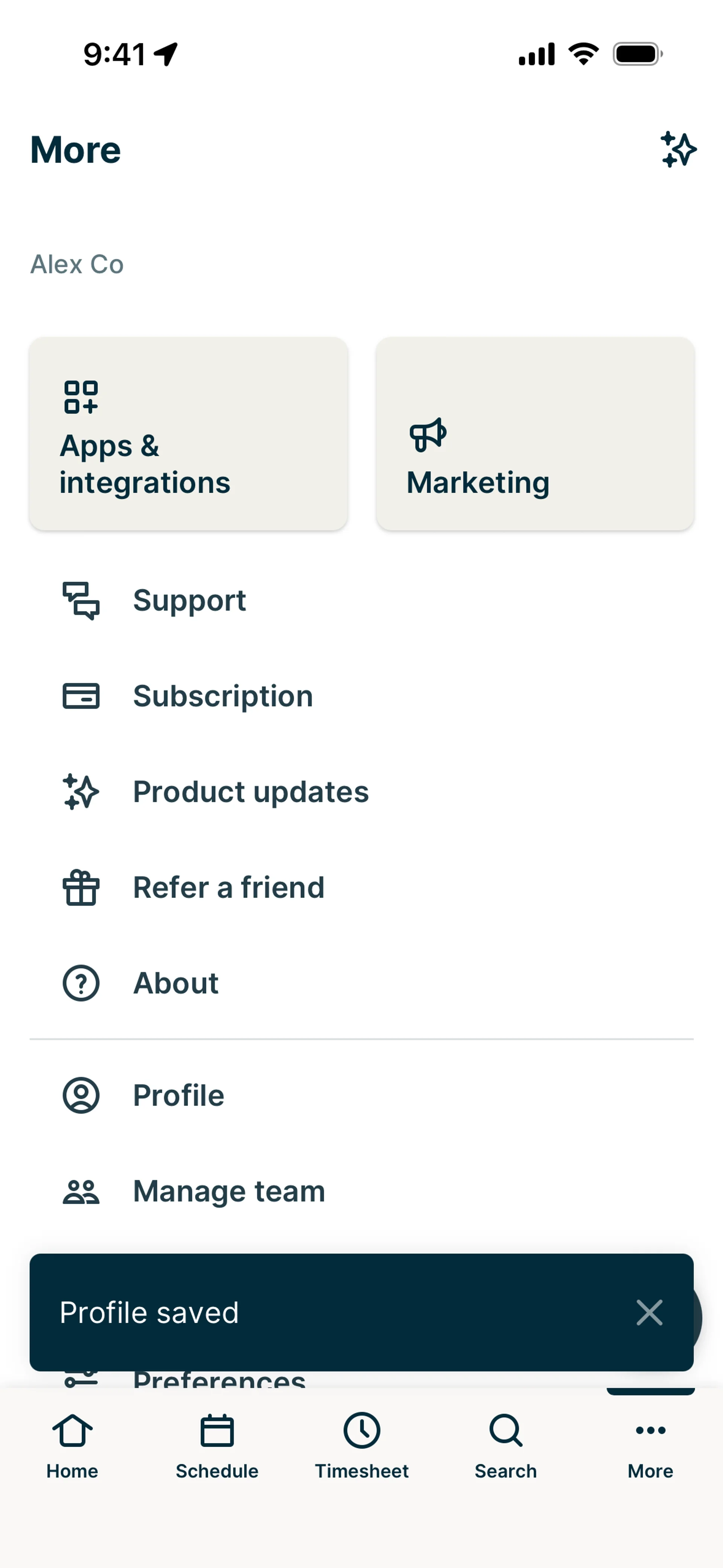
Task: Open the Subscription menu item
Action: click(x=223, y=696)
